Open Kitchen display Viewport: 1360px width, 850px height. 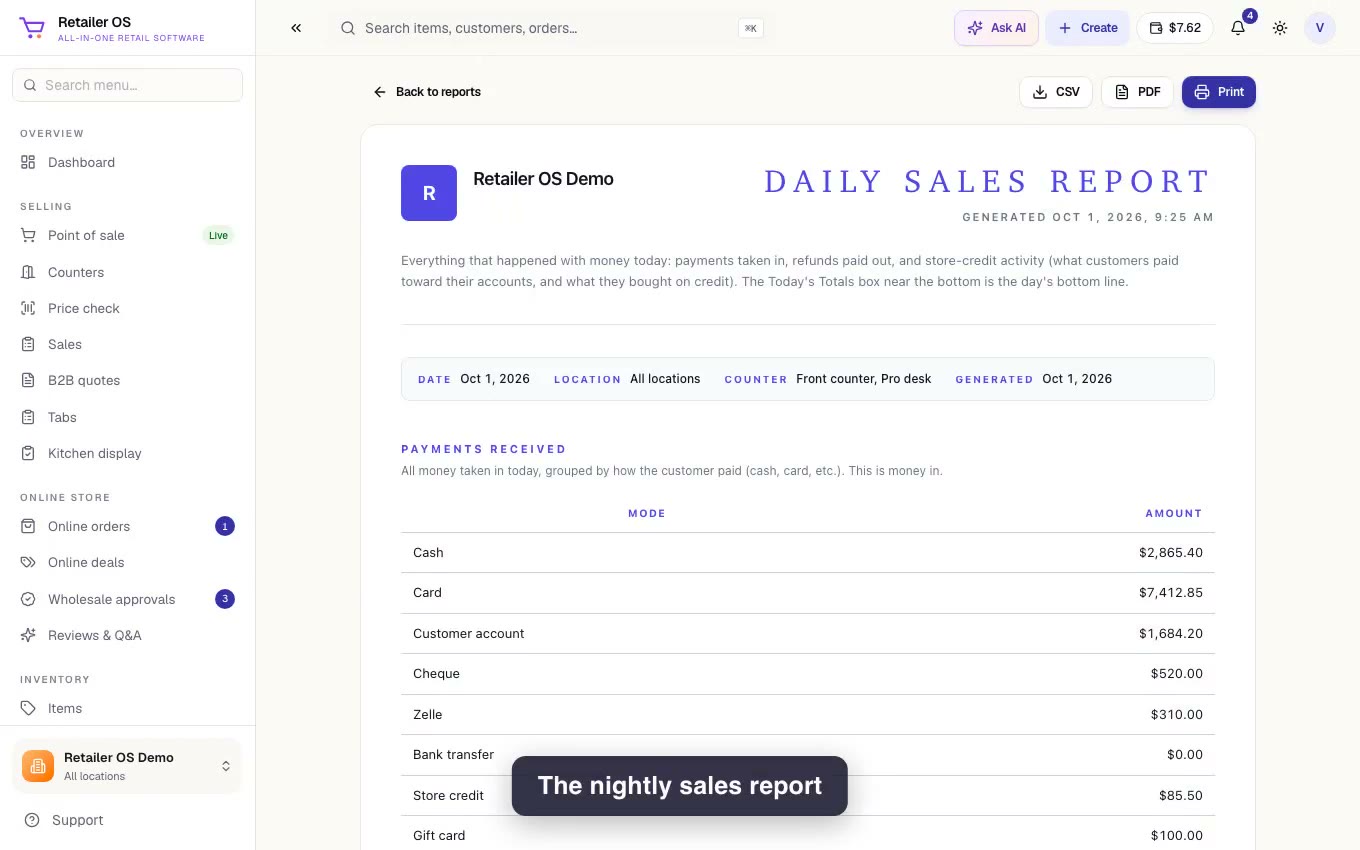(x=127, y=453)
